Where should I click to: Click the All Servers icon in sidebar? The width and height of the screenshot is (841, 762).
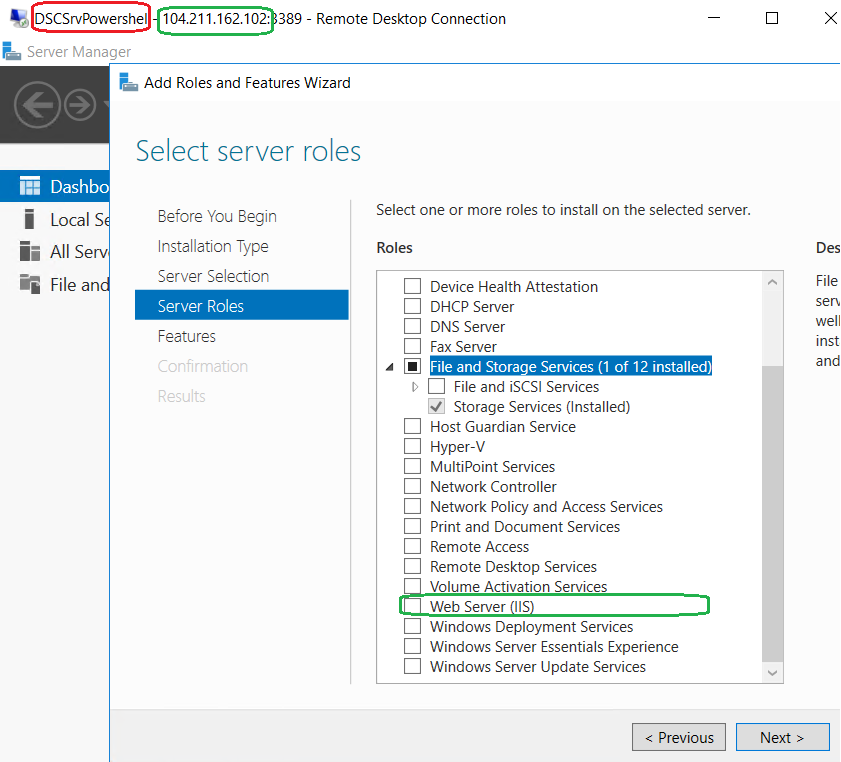point(30,252)
